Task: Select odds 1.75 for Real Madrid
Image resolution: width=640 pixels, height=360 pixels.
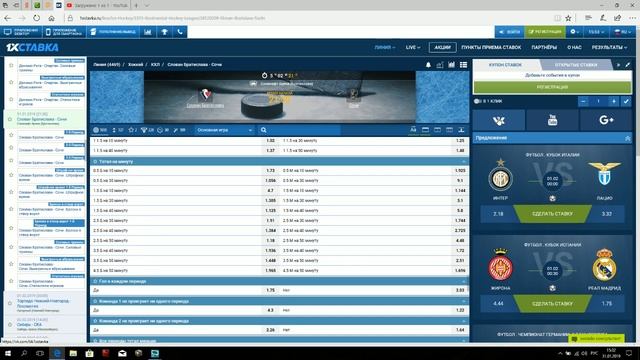Action: [607, 304]
